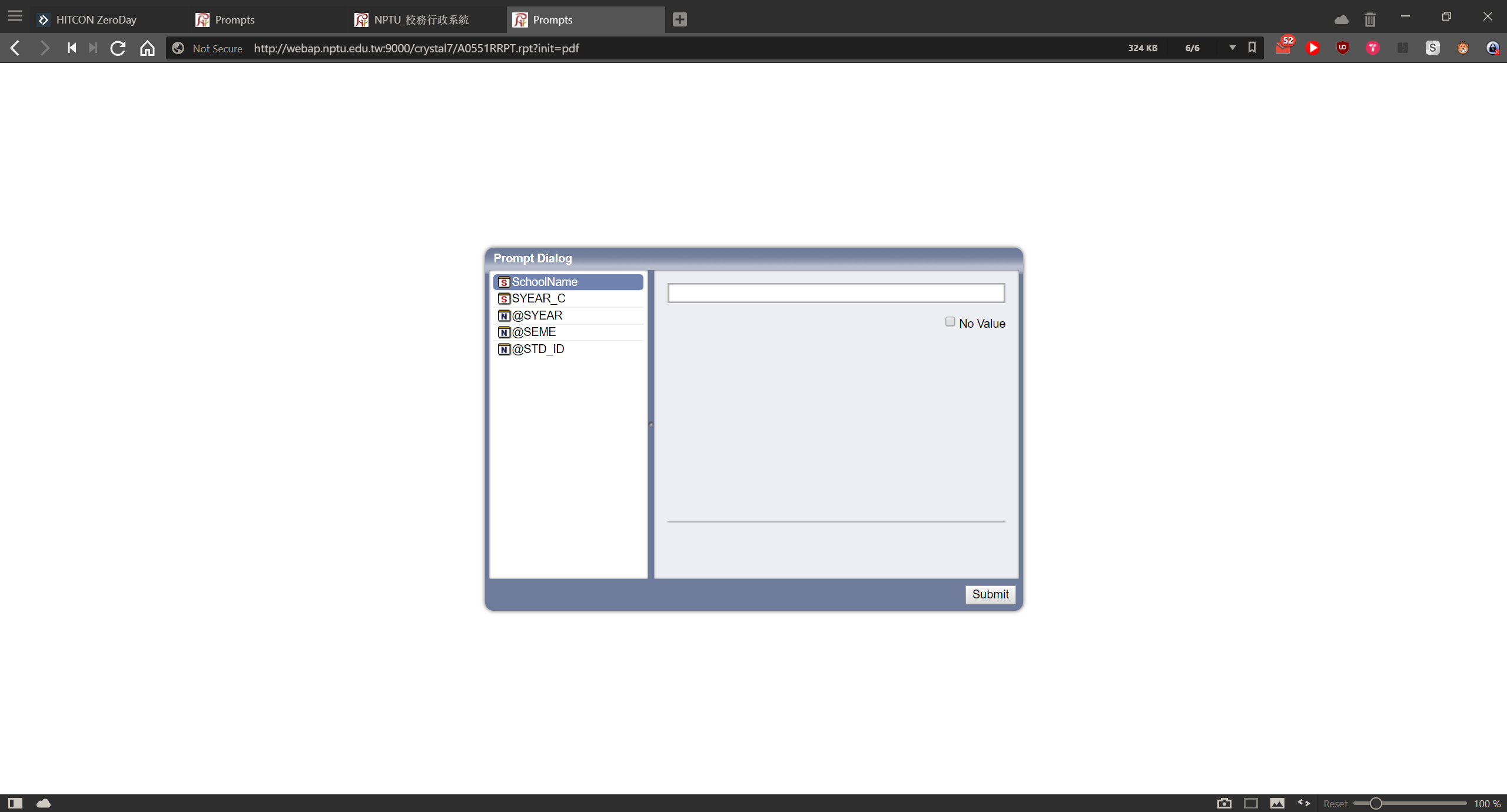Select the @STD_ID parameter
This screenshot has height=812, width=1507.
pos(568,349)
